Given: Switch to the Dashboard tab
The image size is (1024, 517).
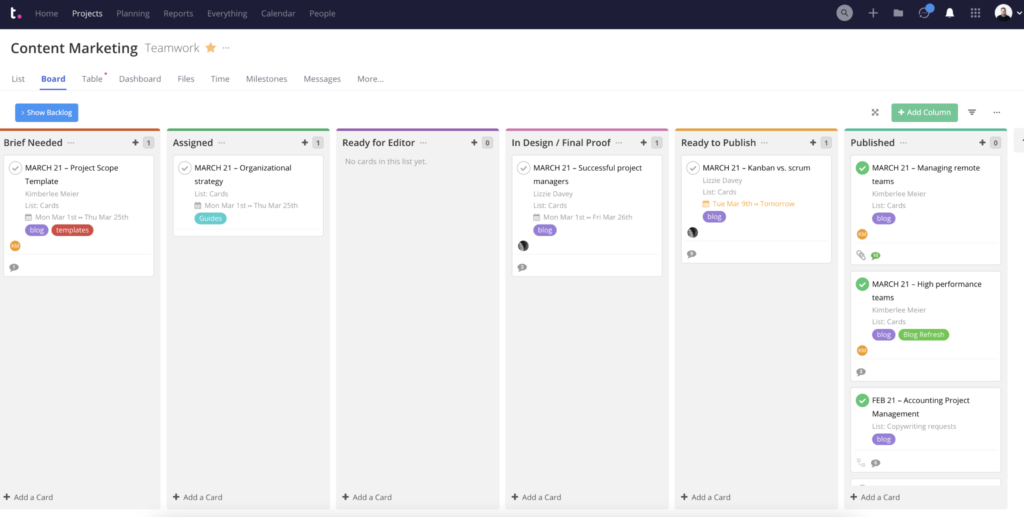Looking at the screenshot, I should coord(140,79).
